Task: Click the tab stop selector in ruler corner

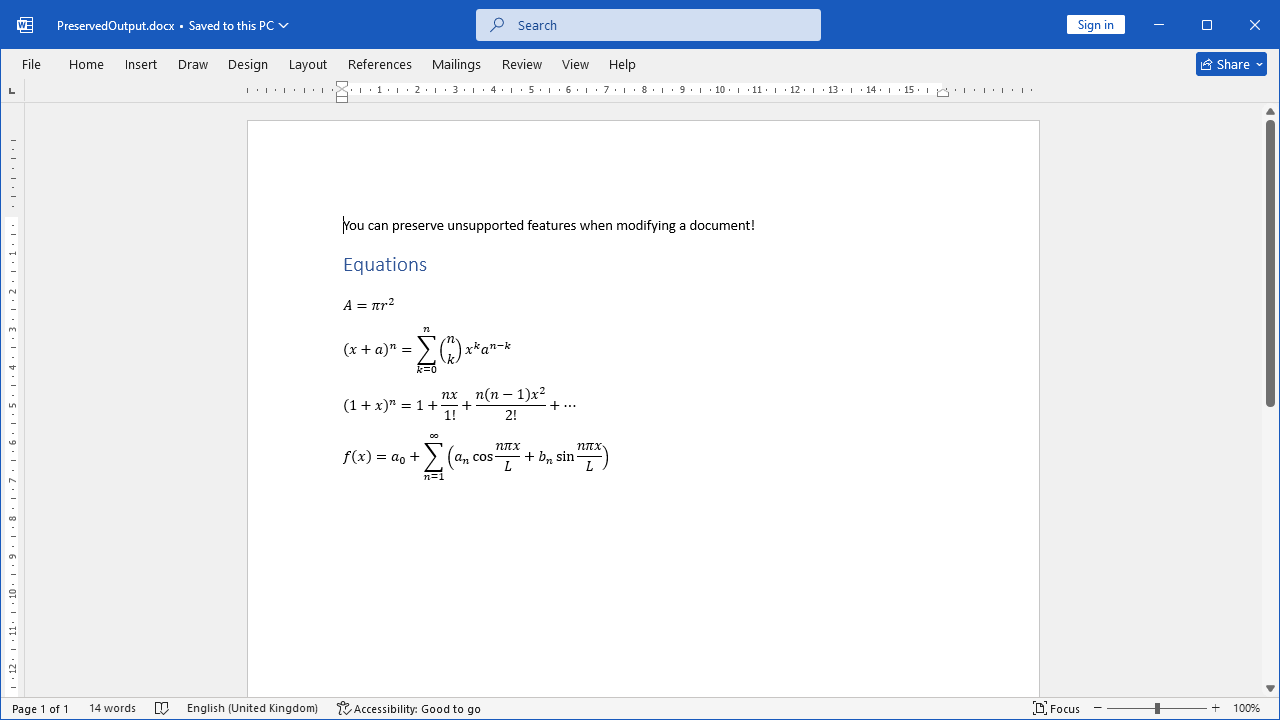Action: (12, 91)
